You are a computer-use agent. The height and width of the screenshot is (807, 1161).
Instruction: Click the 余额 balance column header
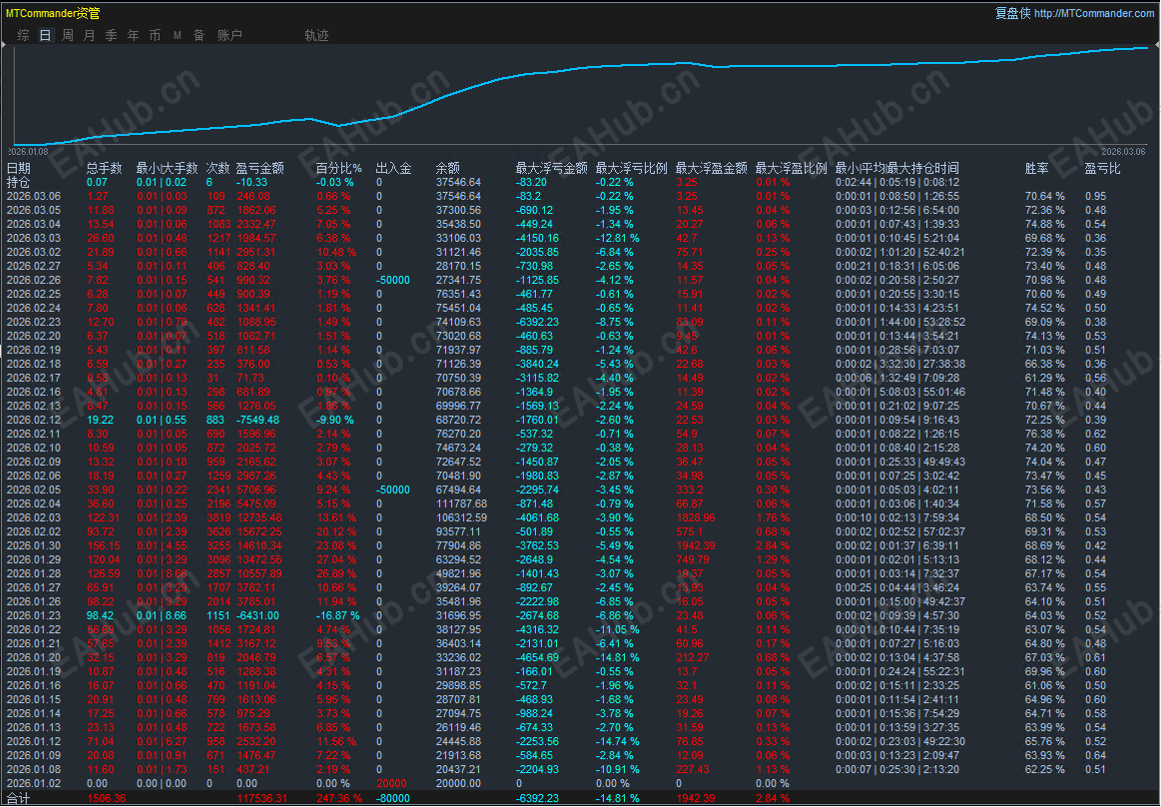[x=447, y=168]
